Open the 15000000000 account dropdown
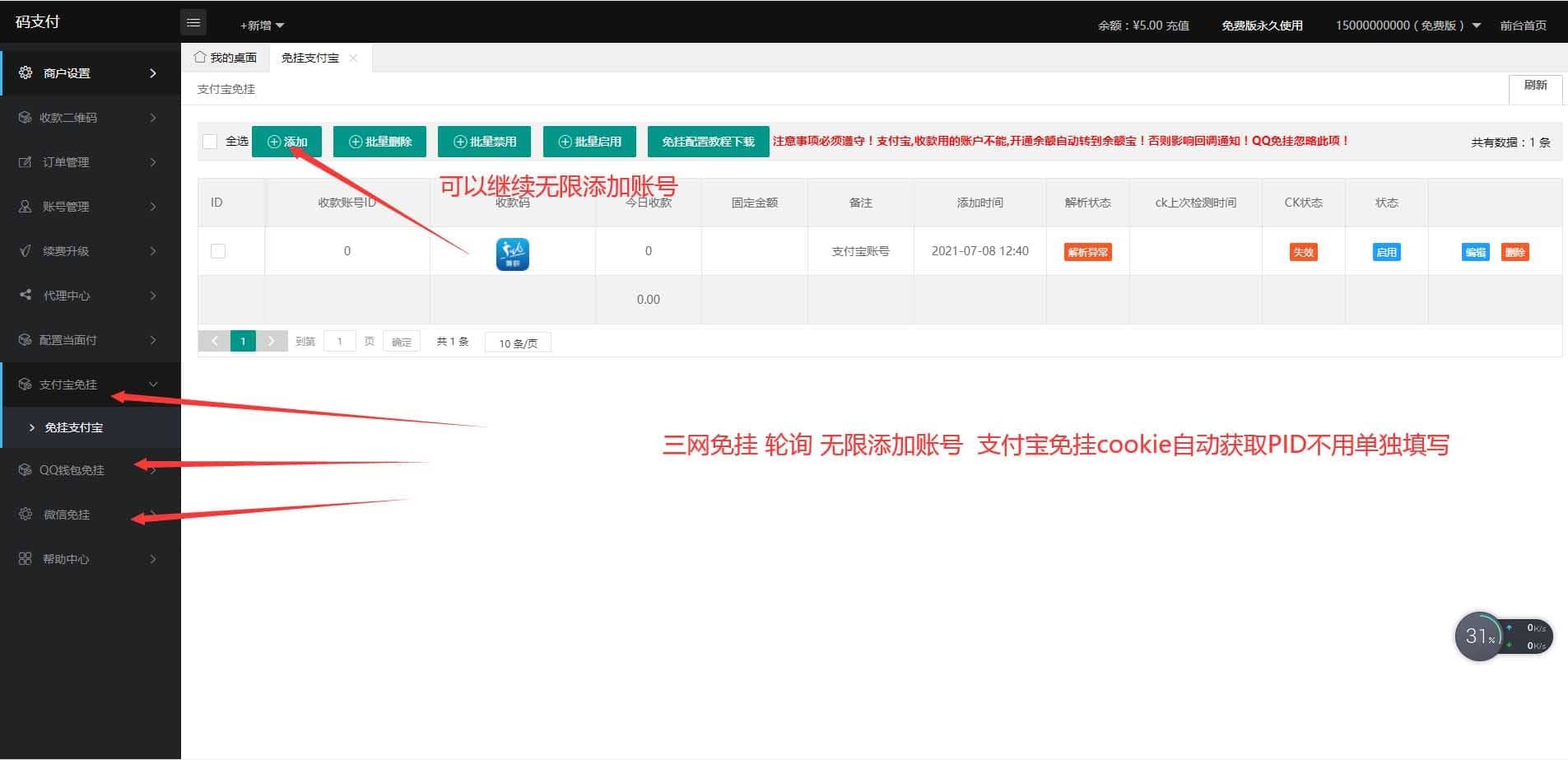The height and width of the screenshot is (760, 1568). pyautogui.click(x=1407, y=26)
